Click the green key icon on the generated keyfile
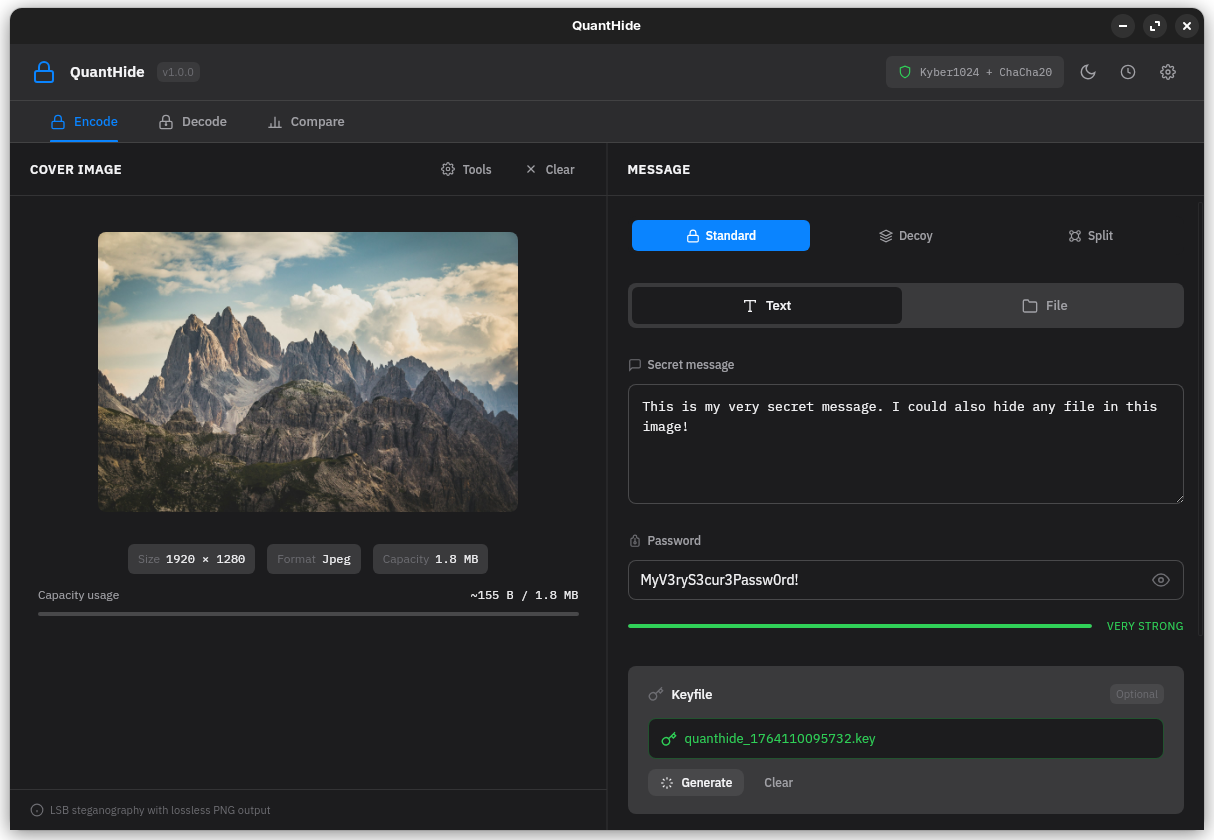Viewport: 1214px width, 840px height. click(668, 738)
